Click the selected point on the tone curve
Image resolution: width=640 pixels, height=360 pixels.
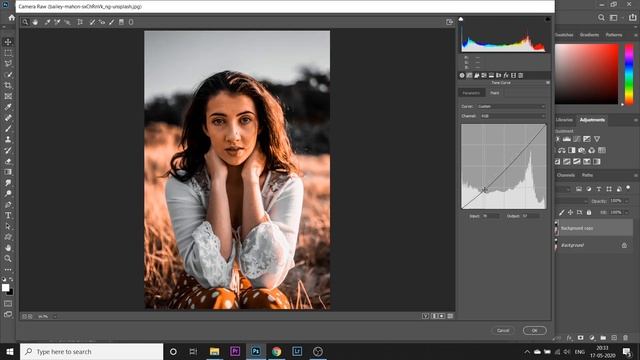pos(484,190)
